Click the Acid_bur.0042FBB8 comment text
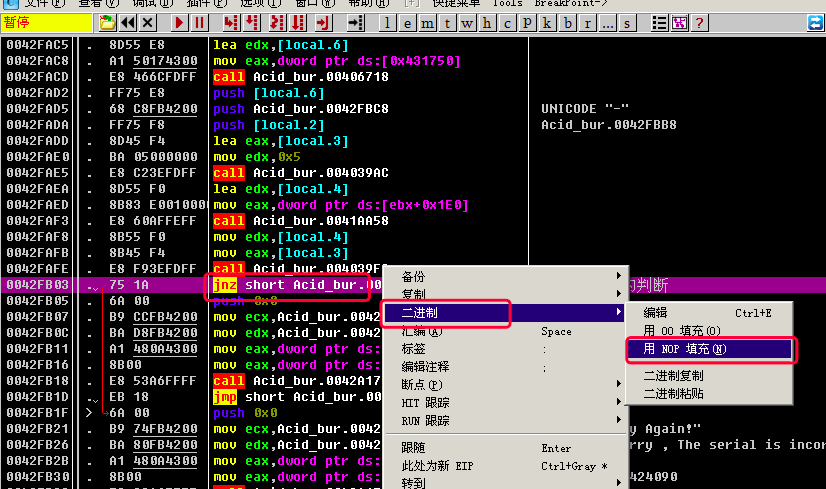The height and width of the screenshot is (489, 826). coord(608,125)
